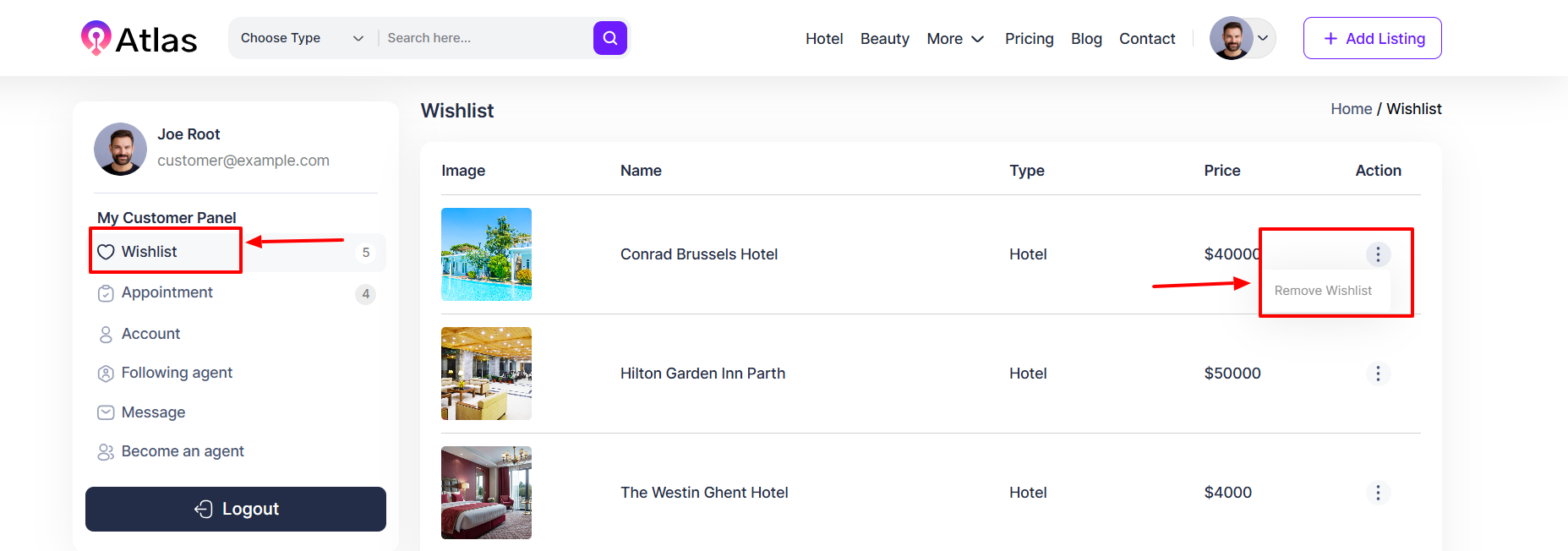The image size is (1568, 551).
Task: Open three-dot menu for Hilton Garden Inn Parth
Action: tap(1378, 374)
